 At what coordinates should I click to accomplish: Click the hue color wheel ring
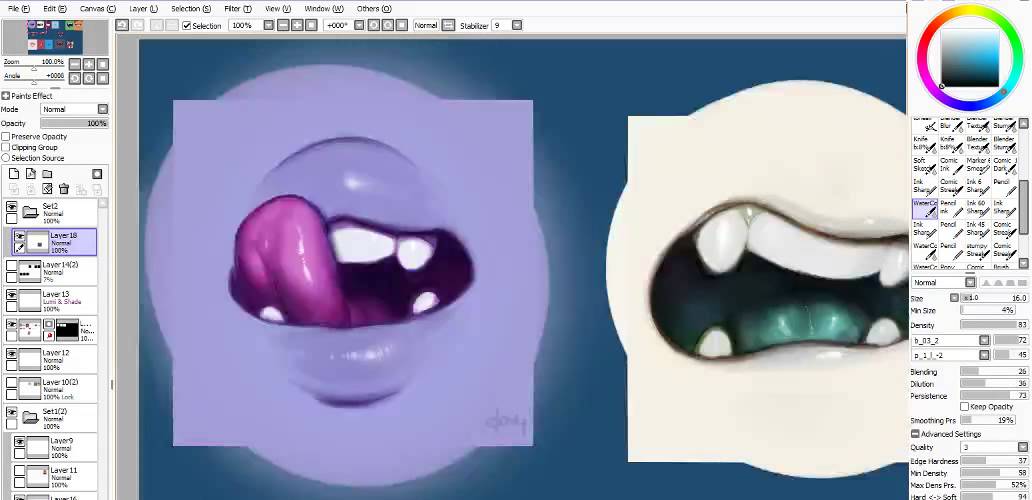tap(970, 12)
